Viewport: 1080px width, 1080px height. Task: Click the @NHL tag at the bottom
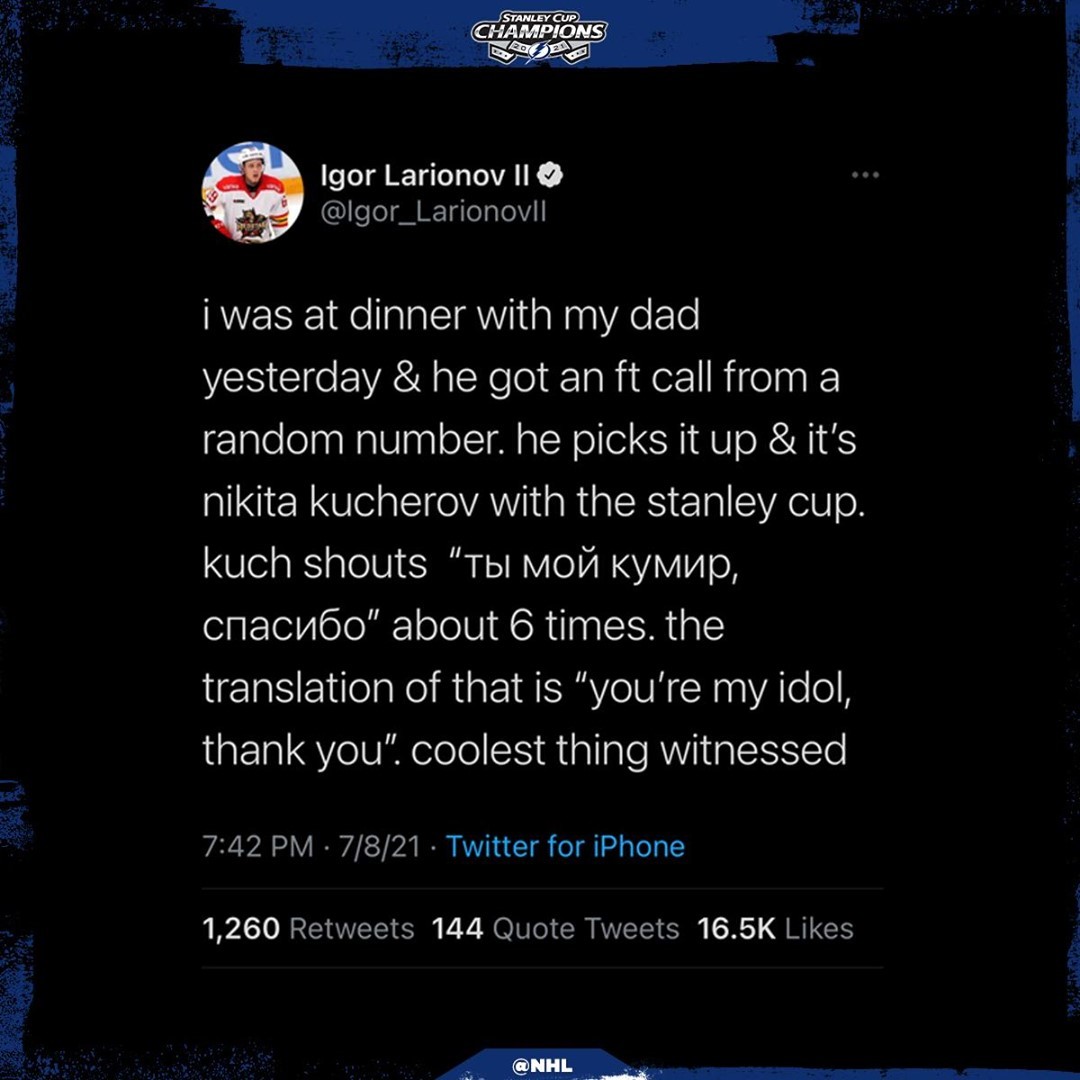click(x=542, y=1065)
